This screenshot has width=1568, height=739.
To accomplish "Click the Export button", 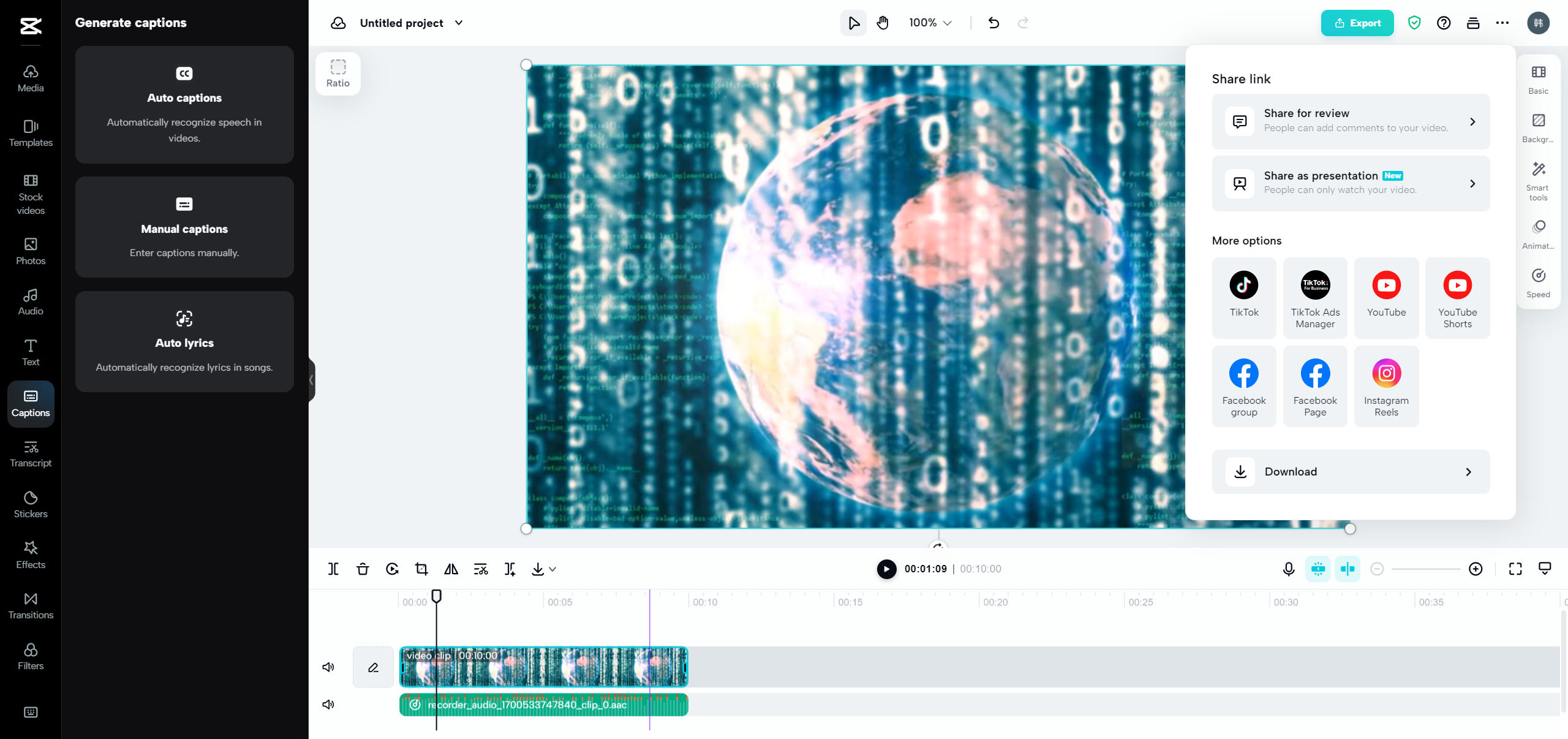I will [1357, 23].
